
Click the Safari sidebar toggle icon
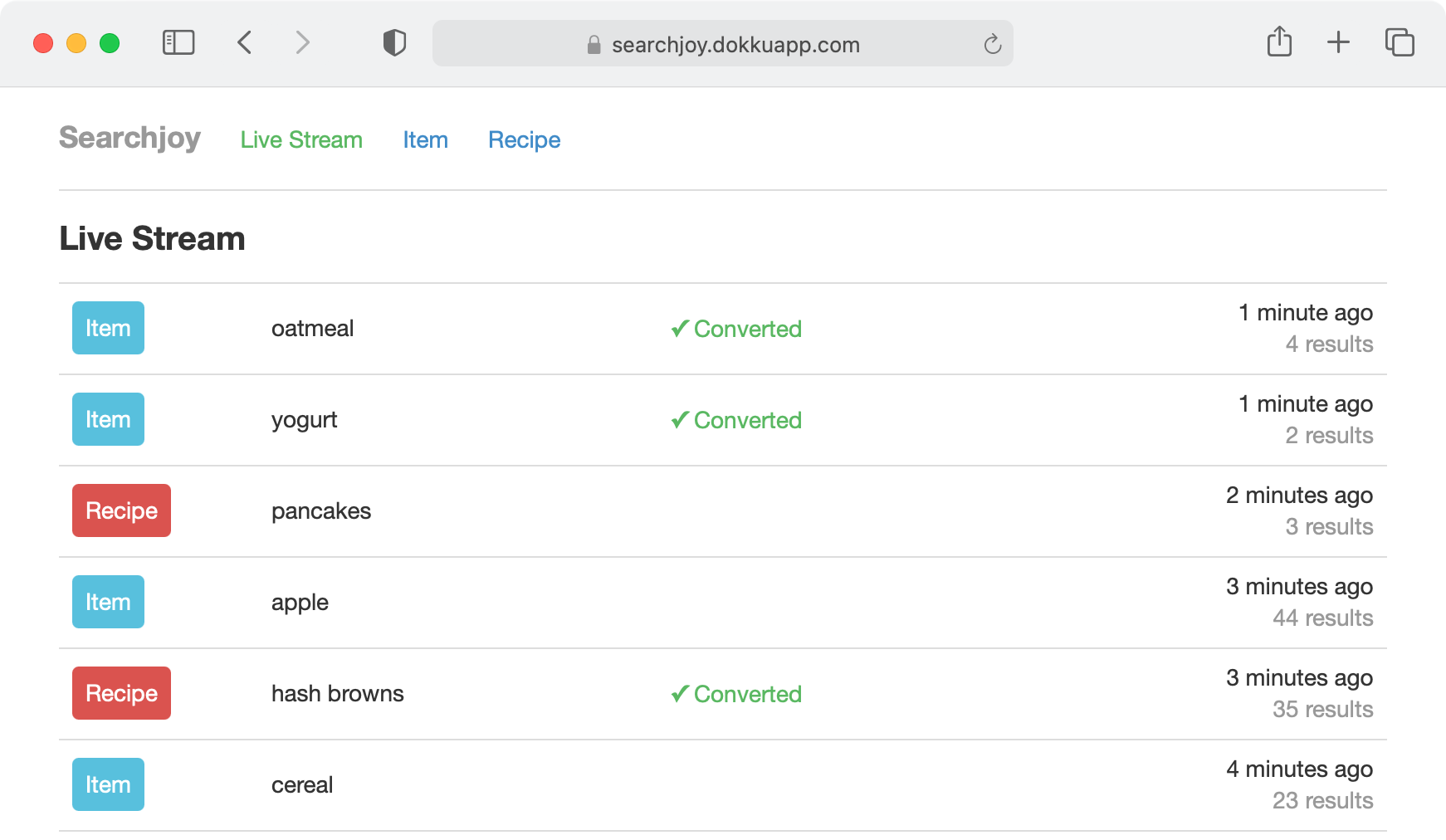pos(177,43)
